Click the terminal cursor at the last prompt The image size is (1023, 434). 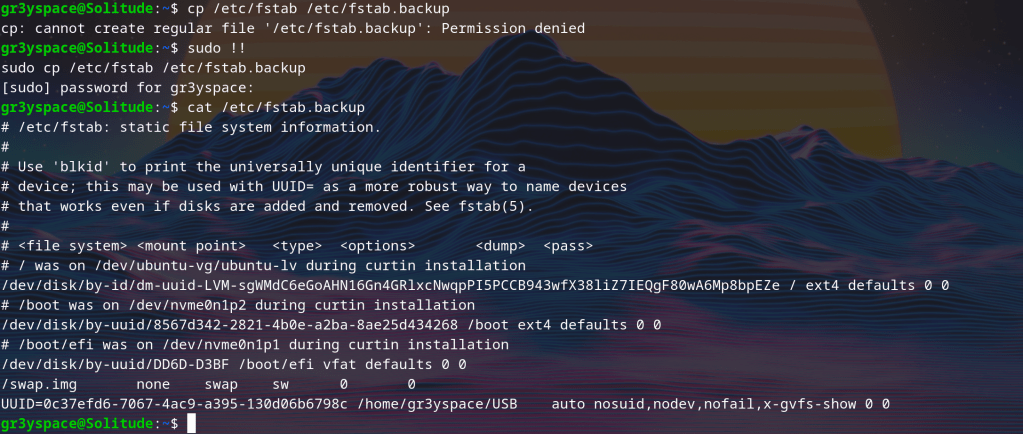point(193,424)
